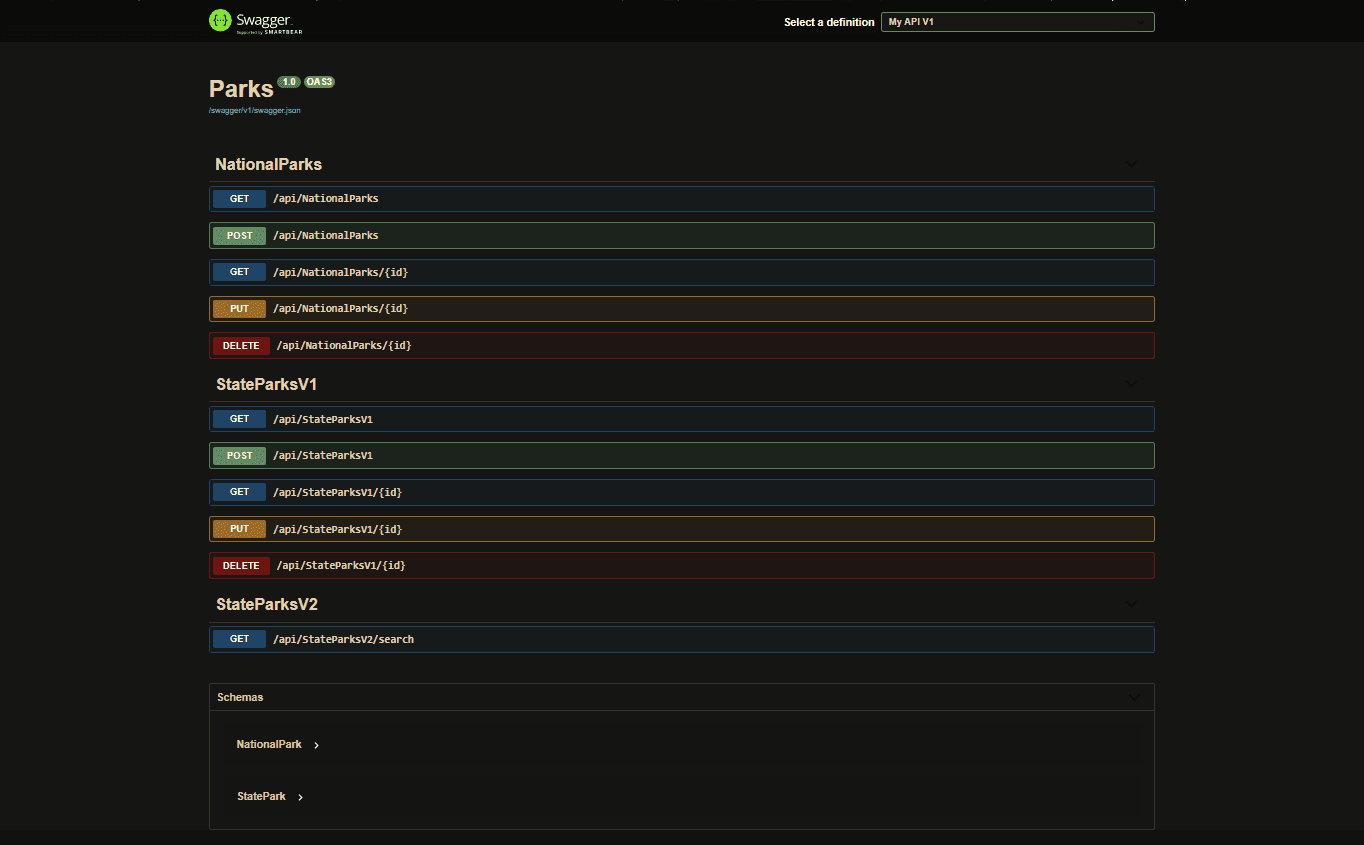The image size is (1364, 845).
Task: Click the NationalParks section heading
Action: pyautogui.click(x=269, y=164)
